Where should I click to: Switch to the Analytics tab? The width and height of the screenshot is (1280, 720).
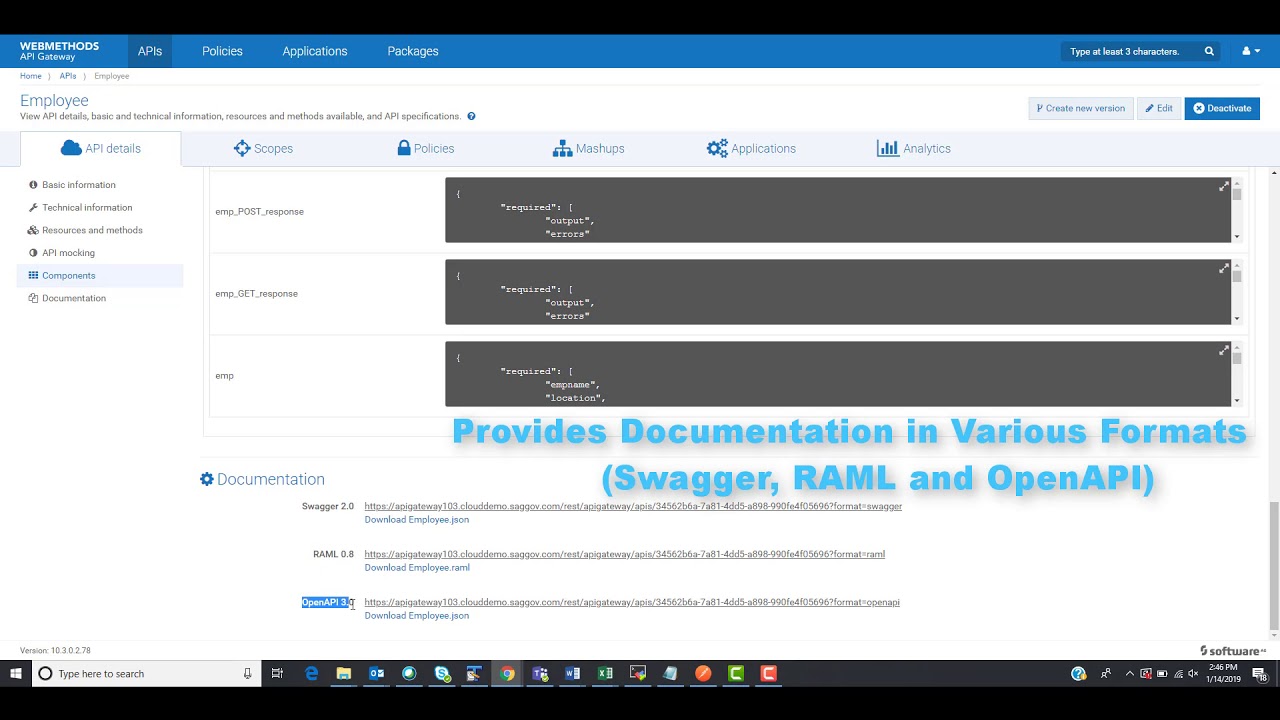click(914, 148)
